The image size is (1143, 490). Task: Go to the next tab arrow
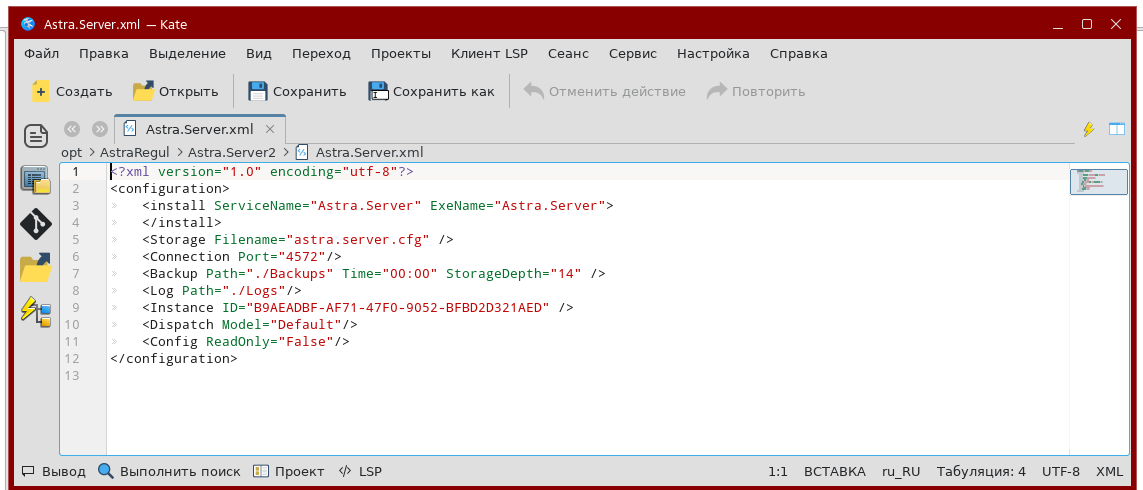pyautogui.click(x=100, y=129)
